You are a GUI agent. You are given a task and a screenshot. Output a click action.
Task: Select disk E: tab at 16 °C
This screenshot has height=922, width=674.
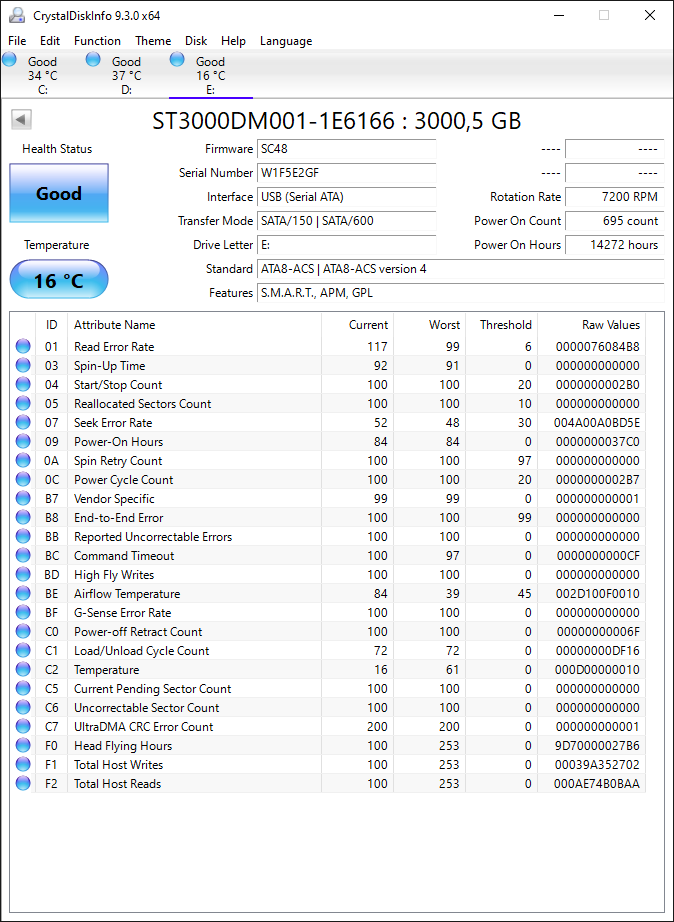(211, 75)
